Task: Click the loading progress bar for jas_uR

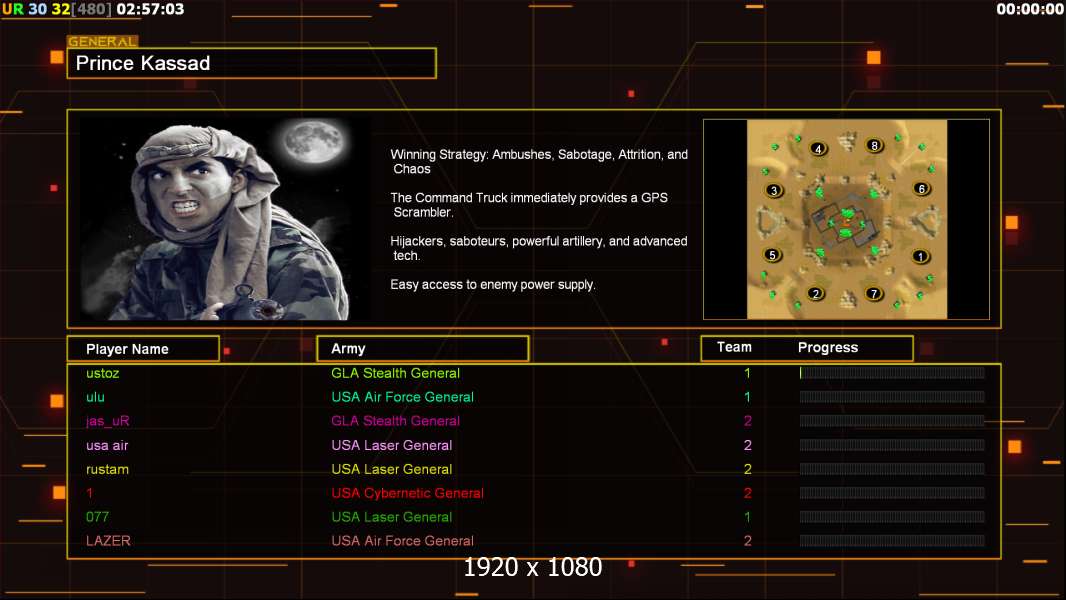Action: 892,421
